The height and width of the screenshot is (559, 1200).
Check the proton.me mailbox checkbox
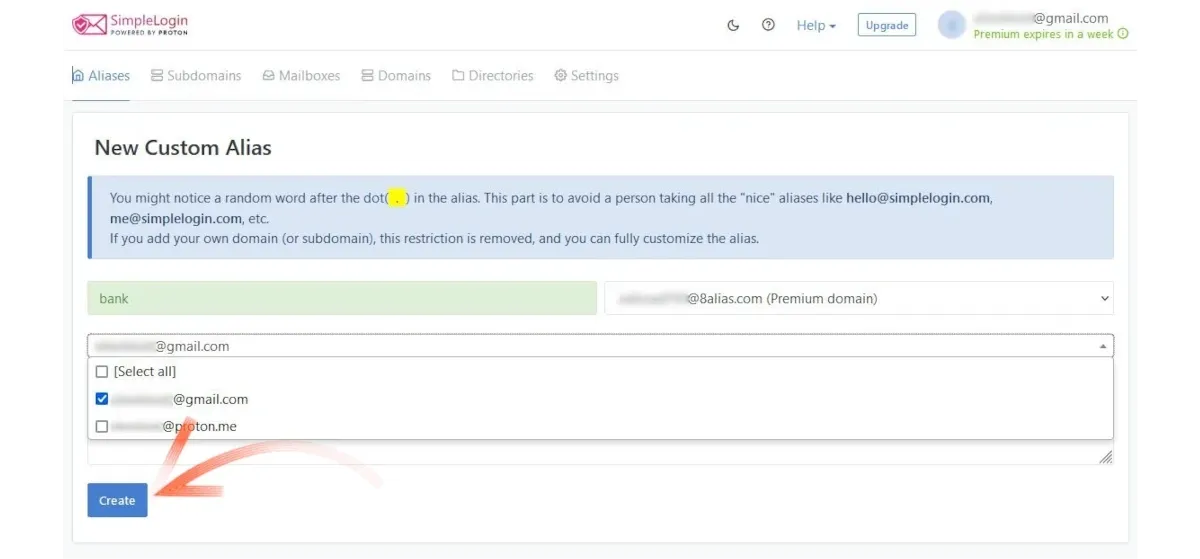[x=102, y=427]
